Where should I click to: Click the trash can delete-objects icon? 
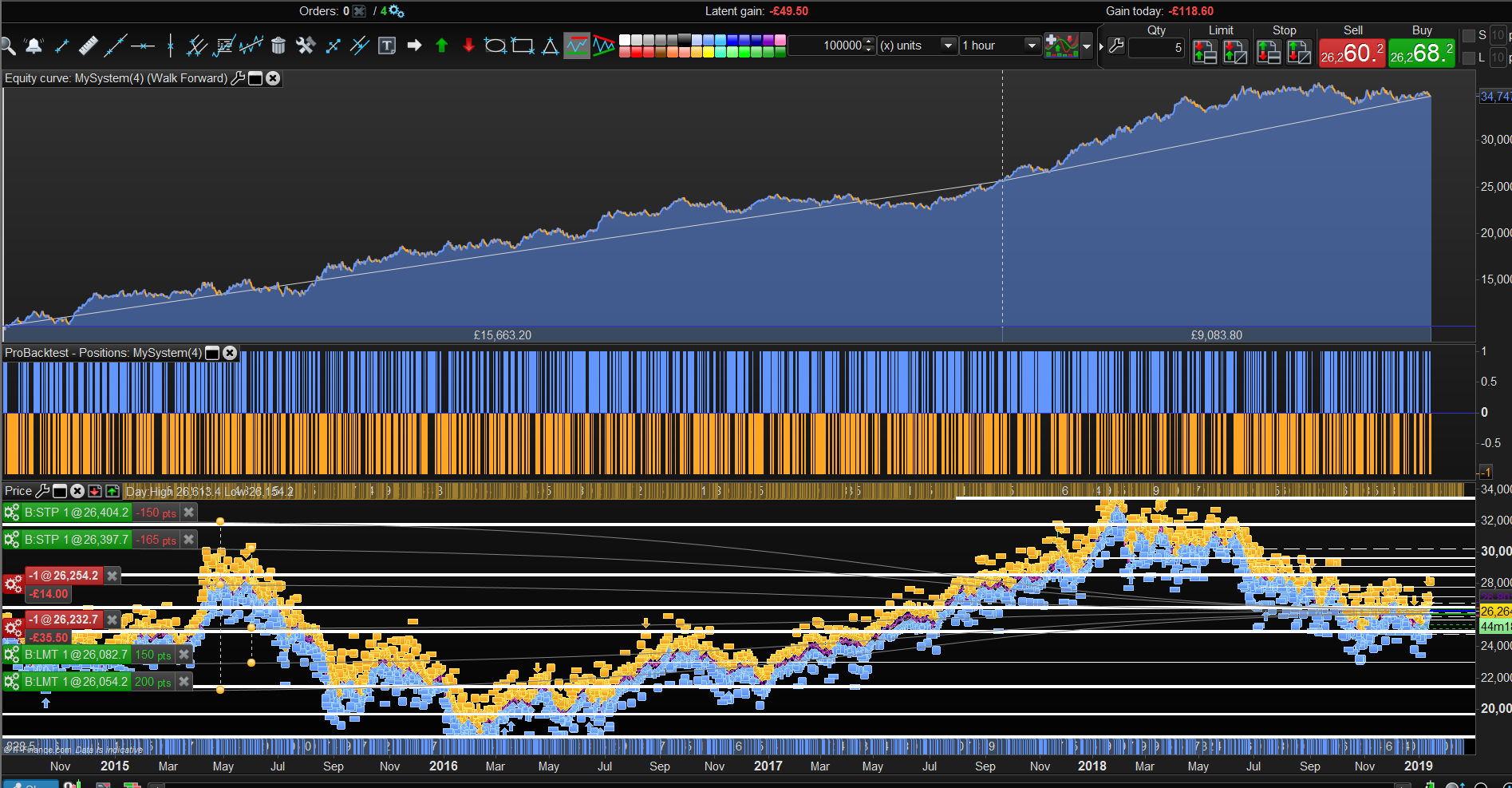click(x=278, y=46)
